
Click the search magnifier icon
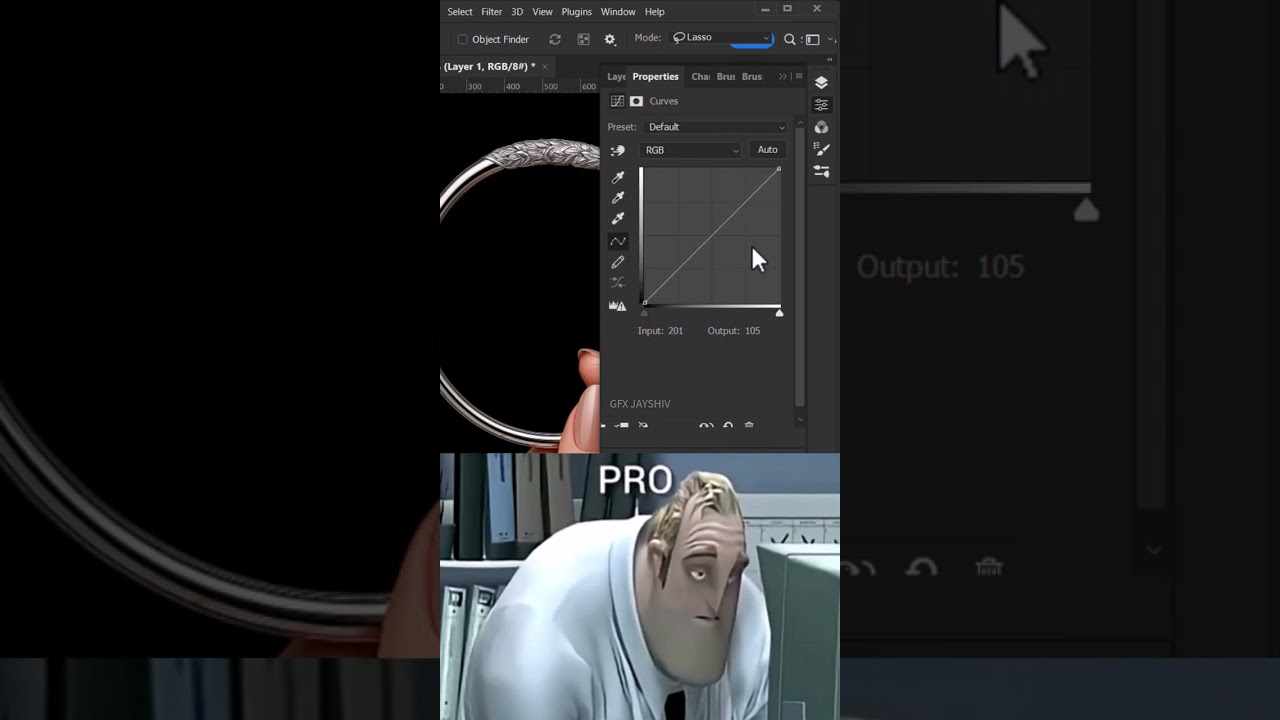(x=789, y=39)
